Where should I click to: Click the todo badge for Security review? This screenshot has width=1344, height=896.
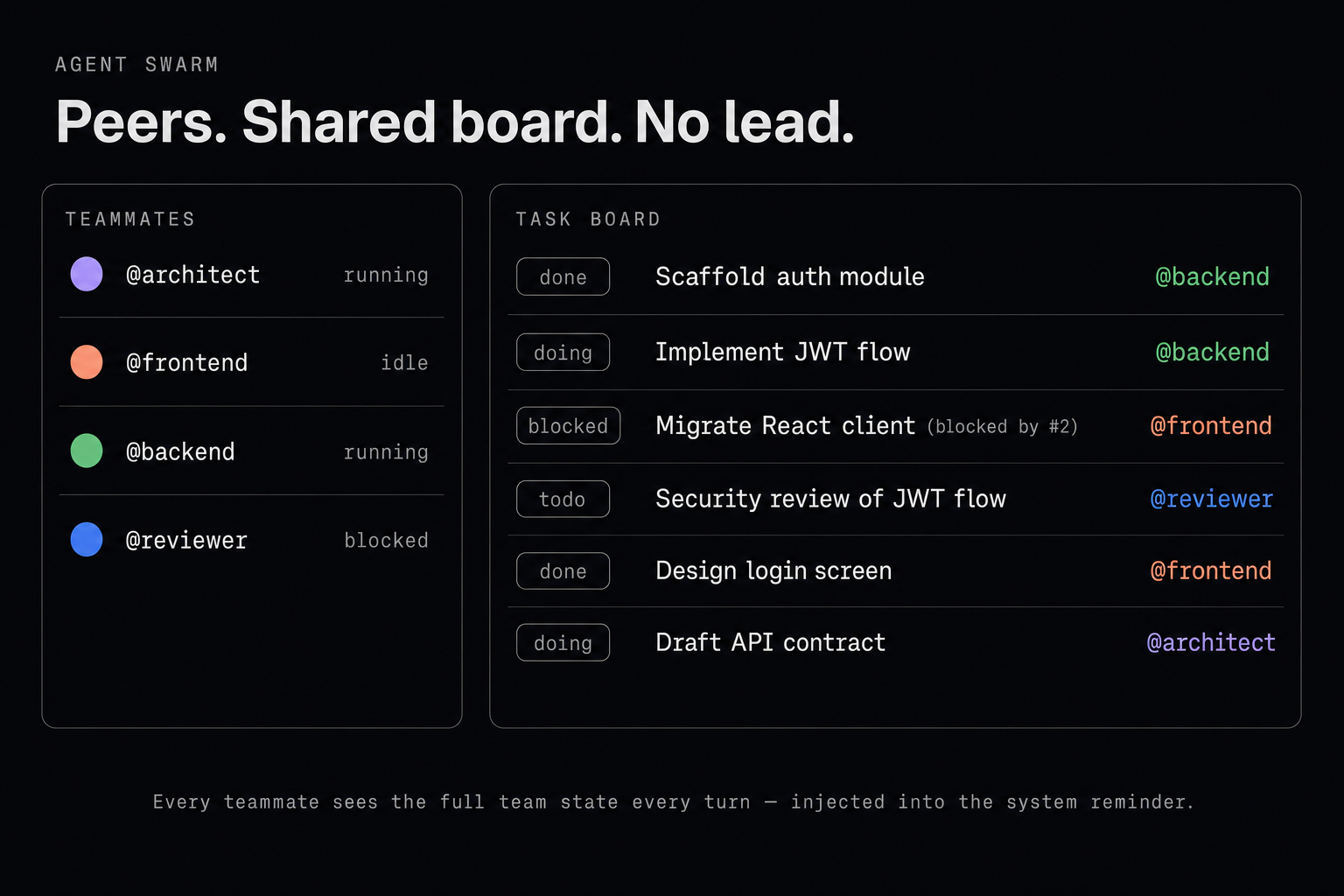(563, 499)
